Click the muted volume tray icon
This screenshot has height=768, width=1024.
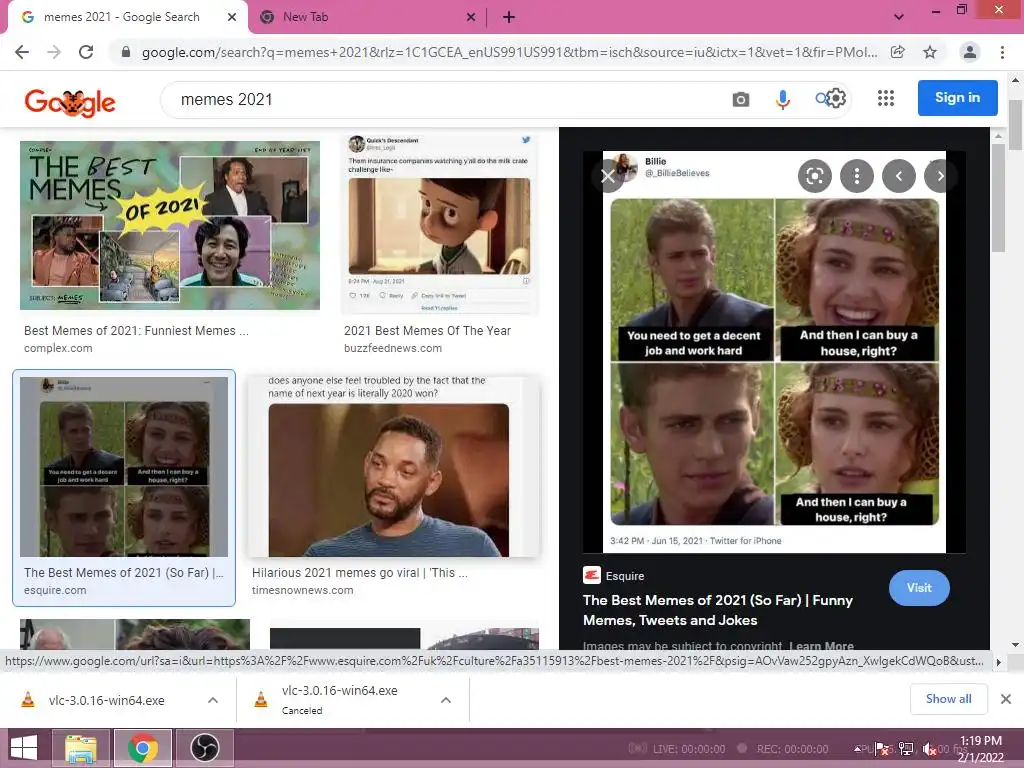(x=929, y=749)
